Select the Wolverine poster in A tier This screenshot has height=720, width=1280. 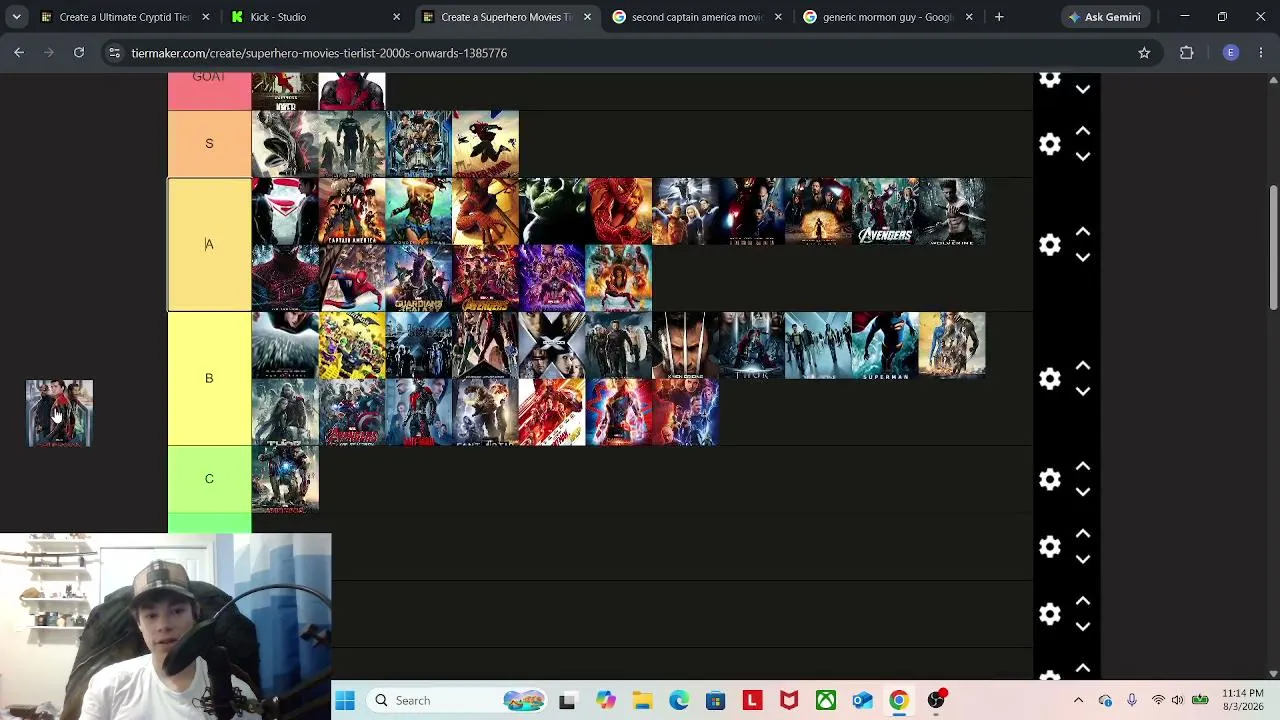coord(952,211)
